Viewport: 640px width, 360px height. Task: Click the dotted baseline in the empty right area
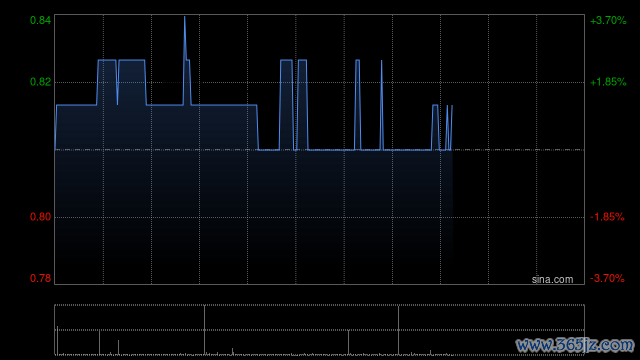pyautogui.click(x=518, y=150)
